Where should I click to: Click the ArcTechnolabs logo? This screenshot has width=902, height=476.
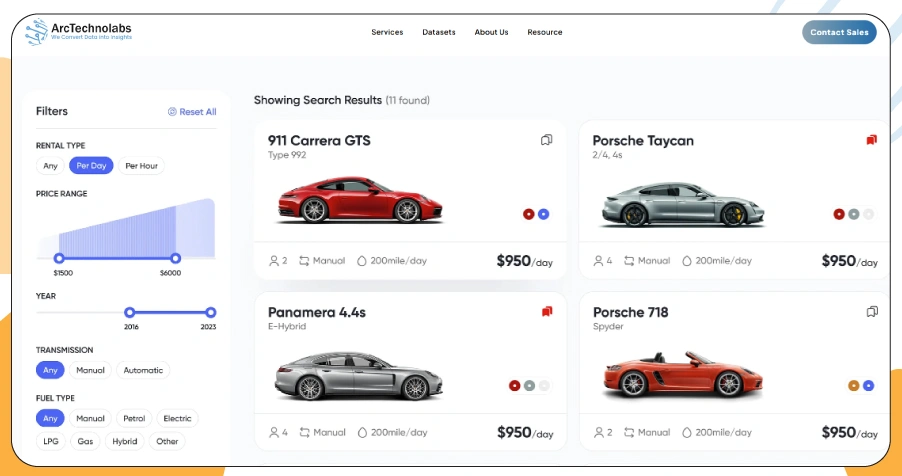click(78, 32)
